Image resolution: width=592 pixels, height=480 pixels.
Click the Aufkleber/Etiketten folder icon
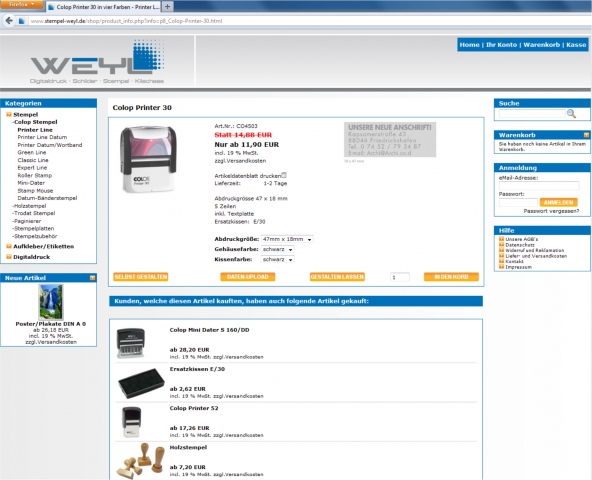click(x=9, y=246)
